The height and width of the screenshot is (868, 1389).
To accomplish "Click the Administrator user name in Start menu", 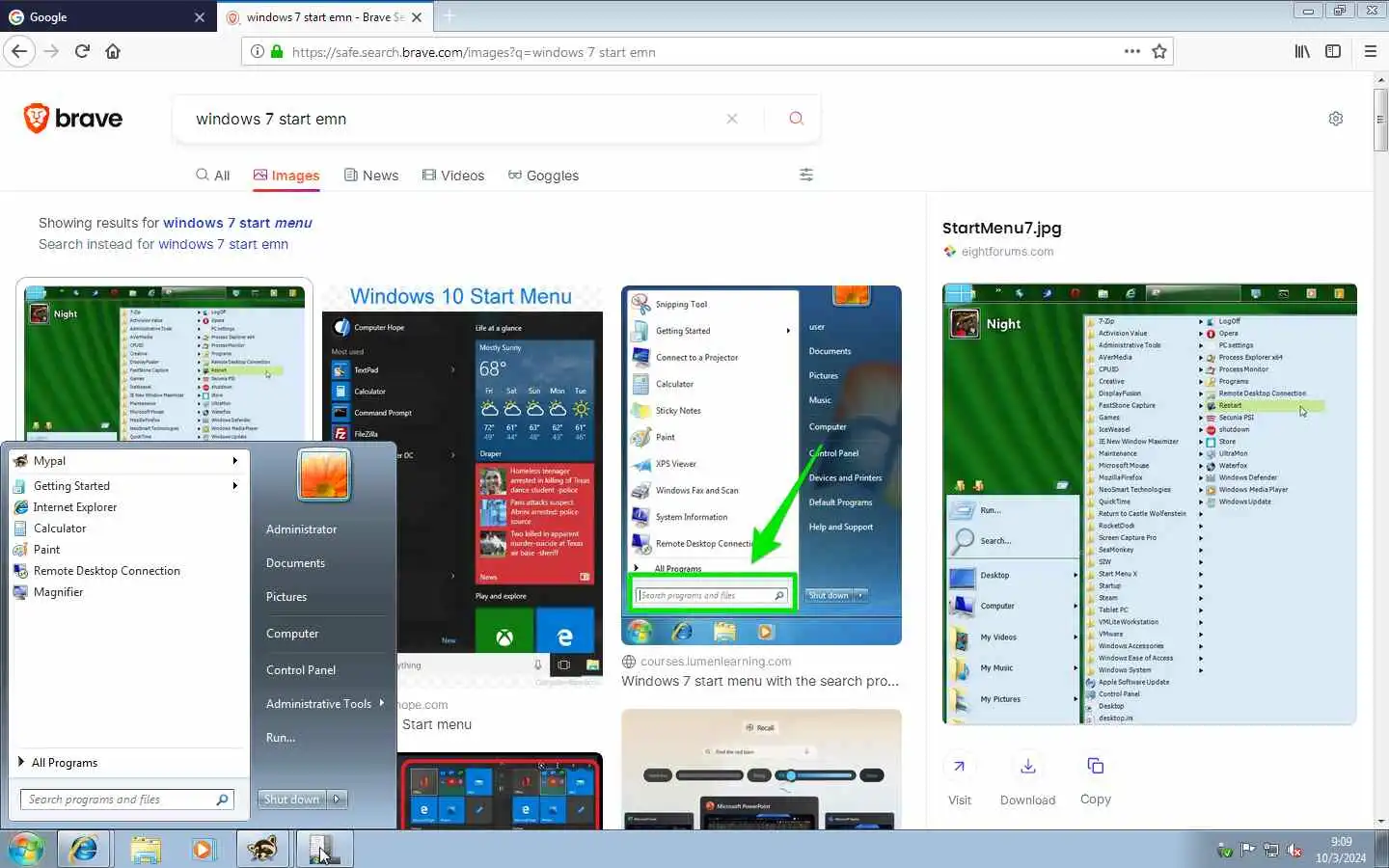I will tap(301, 529).
